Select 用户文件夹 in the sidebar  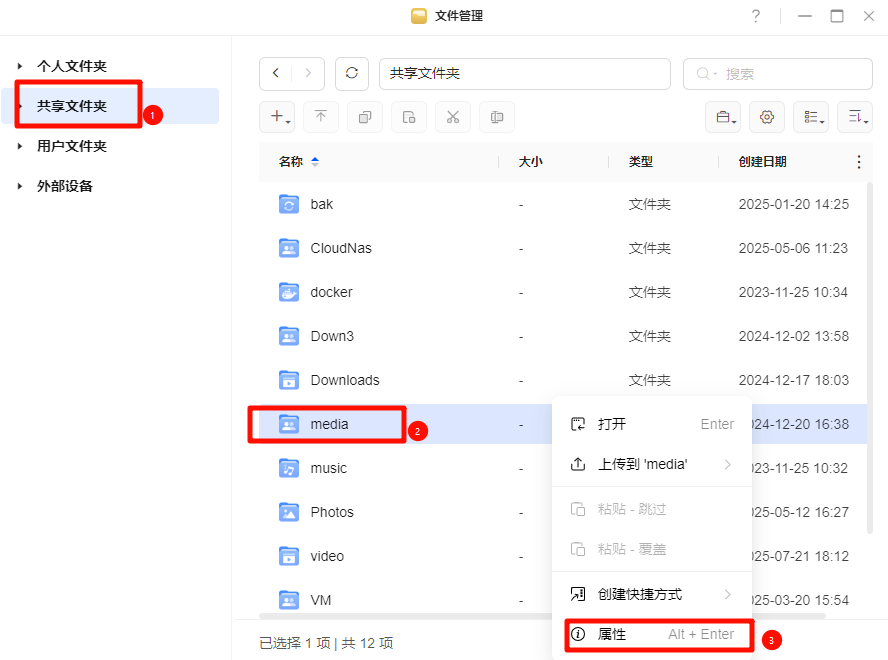[x=72, y=146]
